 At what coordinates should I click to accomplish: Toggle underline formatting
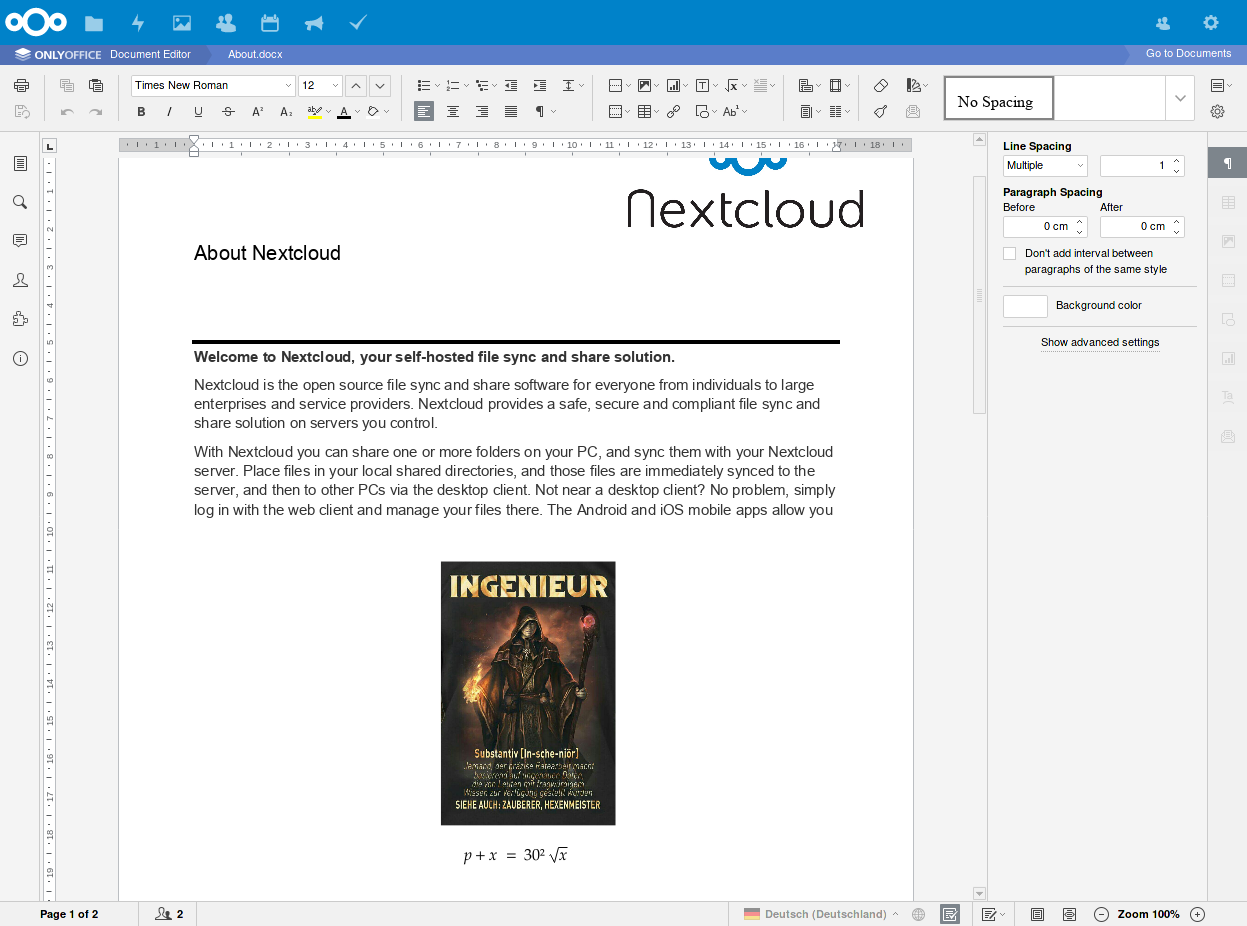198,112
